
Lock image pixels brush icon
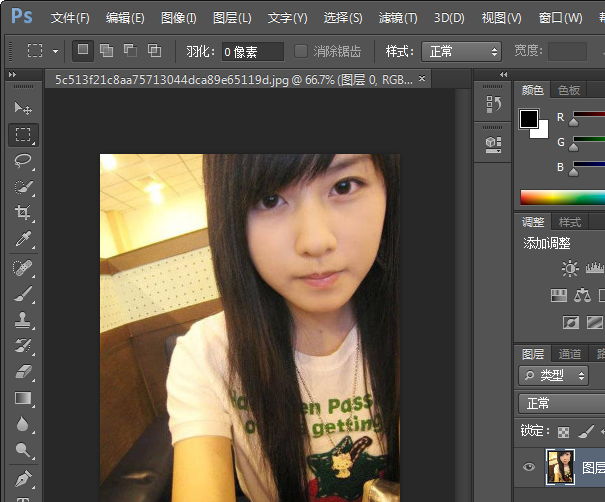[586, 432]
